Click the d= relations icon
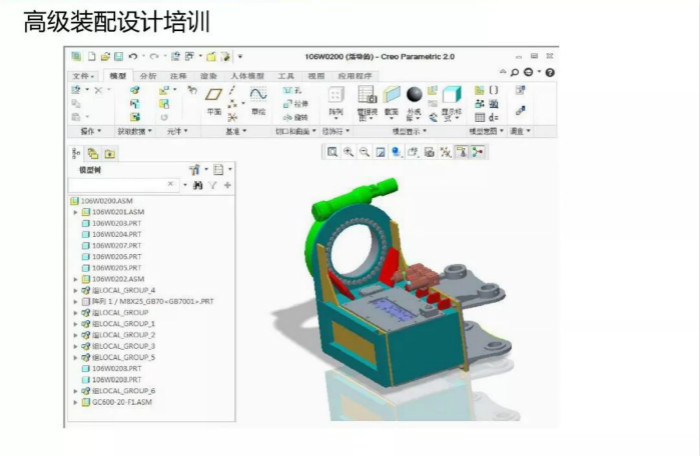Screen dimensions: 700x456 tap(493, 117)
